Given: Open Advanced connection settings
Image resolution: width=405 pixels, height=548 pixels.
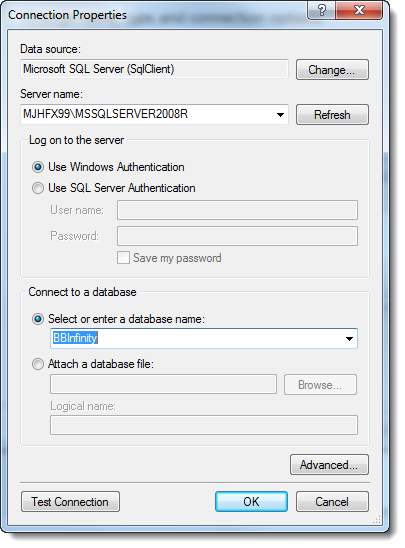Looking at the screenshot, I should pos(329,465).
